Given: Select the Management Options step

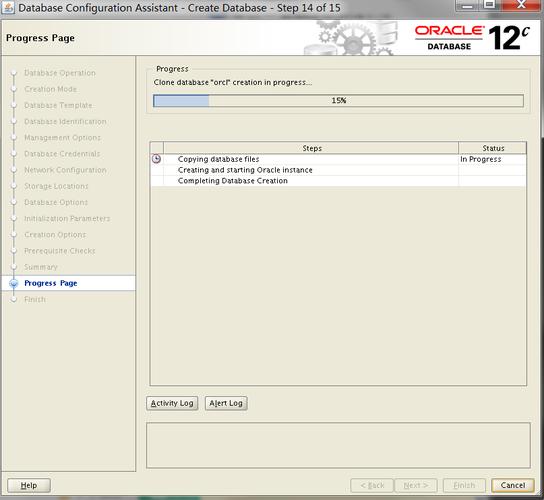Looking at the screenshot, I should [x=62, y=138].
